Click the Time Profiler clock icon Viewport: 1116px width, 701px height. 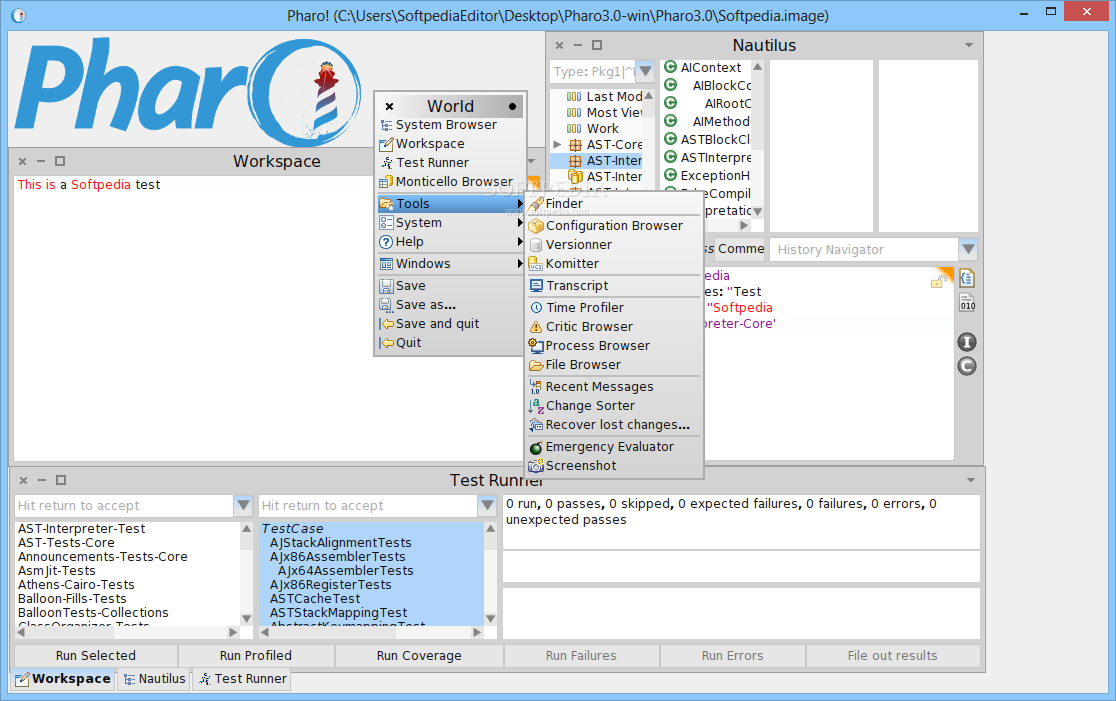[536, 308]
